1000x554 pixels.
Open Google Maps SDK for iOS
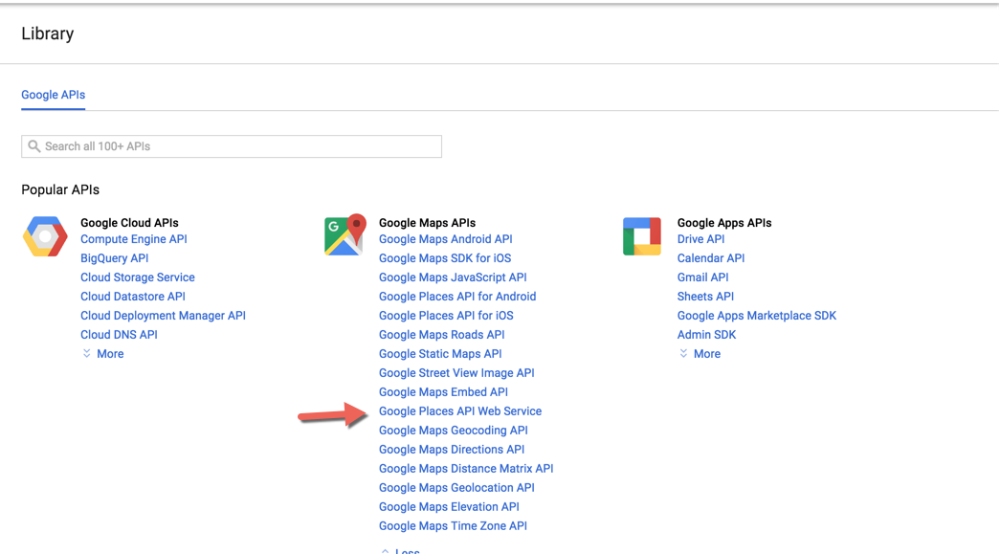click(x=445, y=258)
